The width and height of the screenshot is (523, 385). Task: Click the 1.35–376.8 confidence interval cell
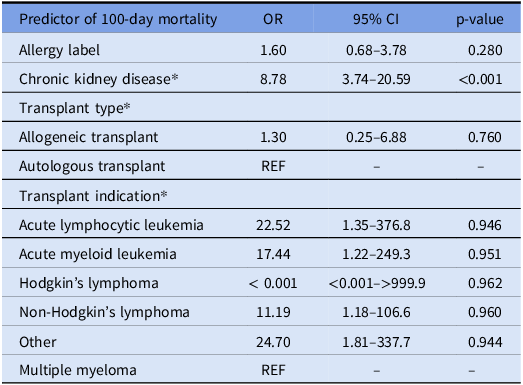(x=376, y=226)
